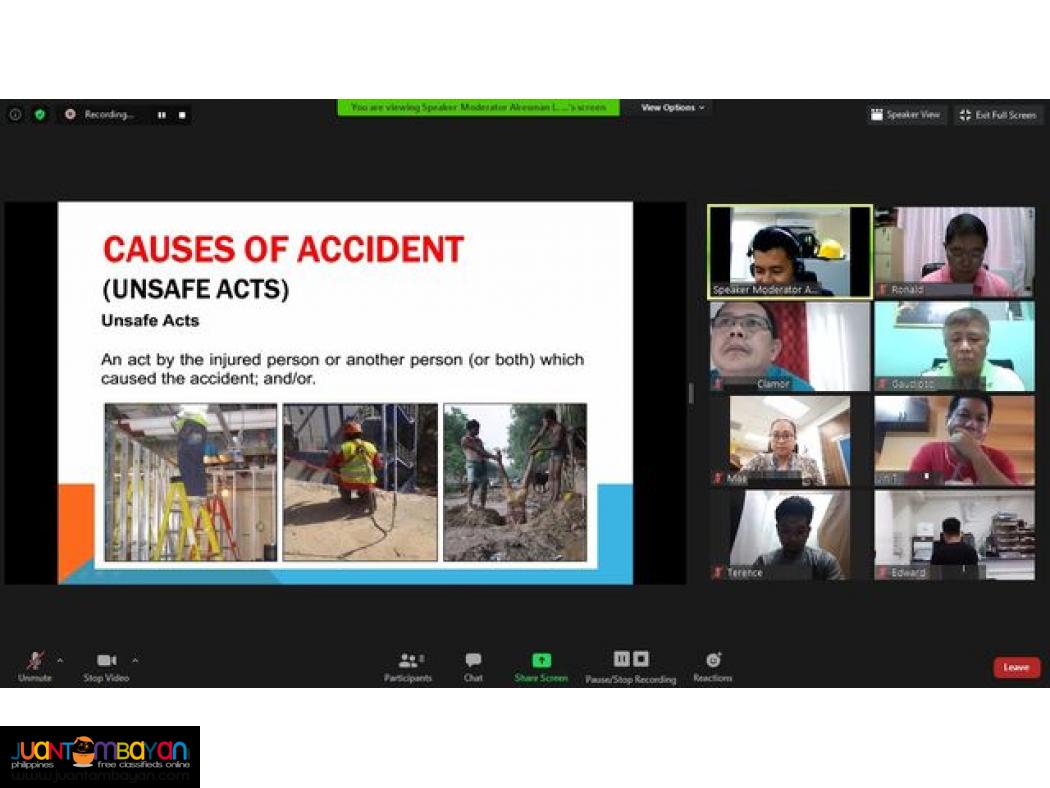Pause recording using the Pause/Stop Recording control
1050x788 pixels.
[x=622, y=660]
